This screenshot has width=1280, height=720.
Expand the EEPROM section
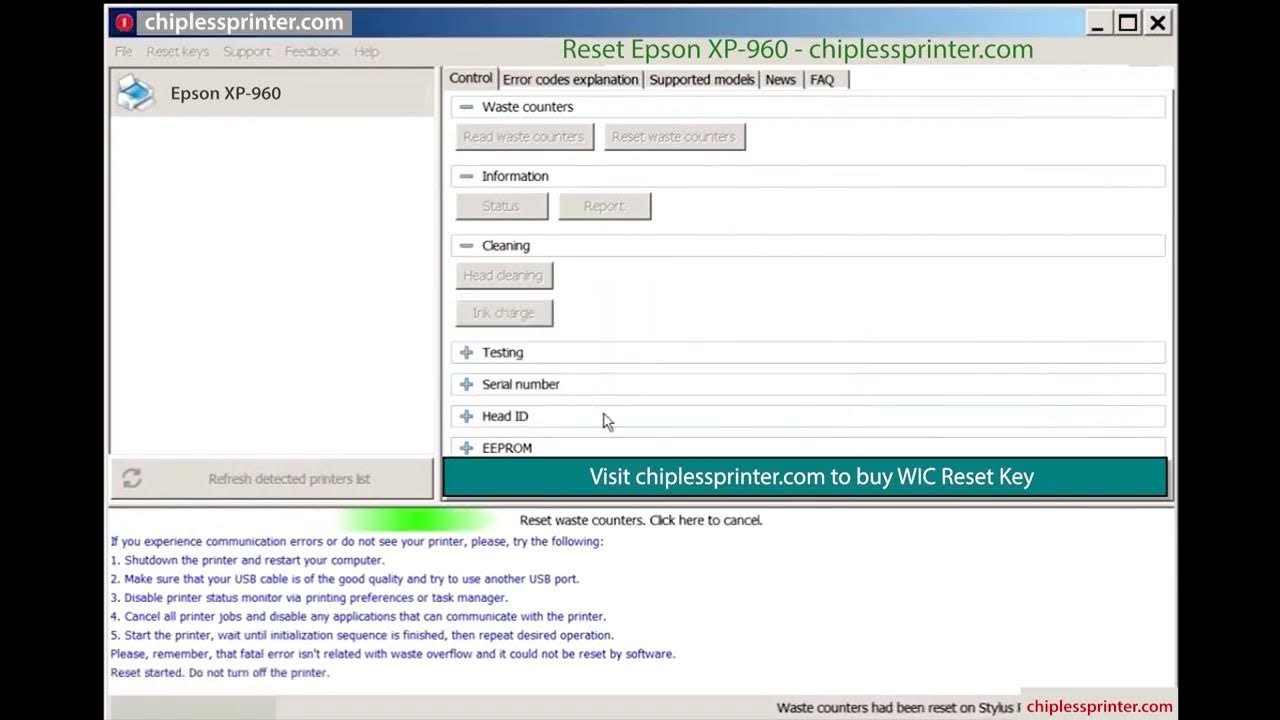(466, 449)
